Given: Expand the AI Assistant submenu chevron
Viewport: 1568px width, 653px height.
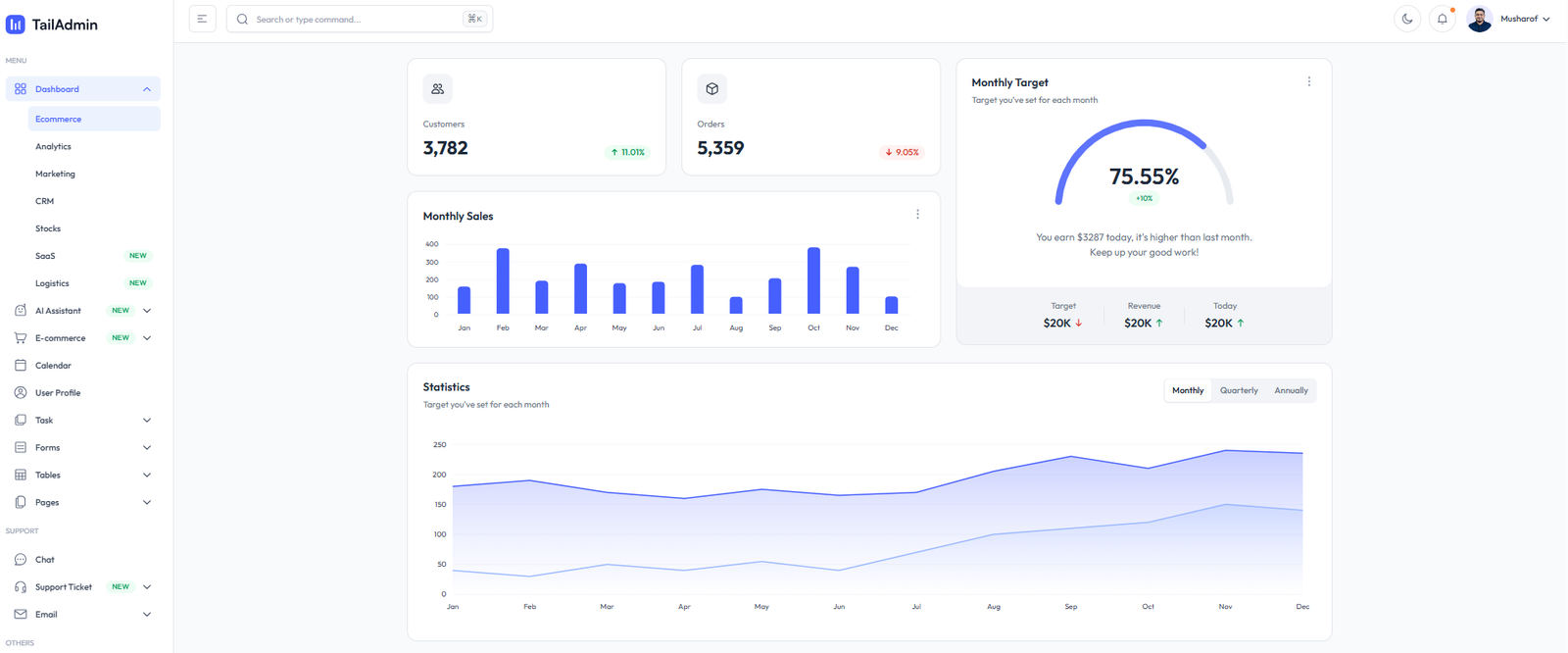Looking at the screenshot, I should [x=147, y=311].
